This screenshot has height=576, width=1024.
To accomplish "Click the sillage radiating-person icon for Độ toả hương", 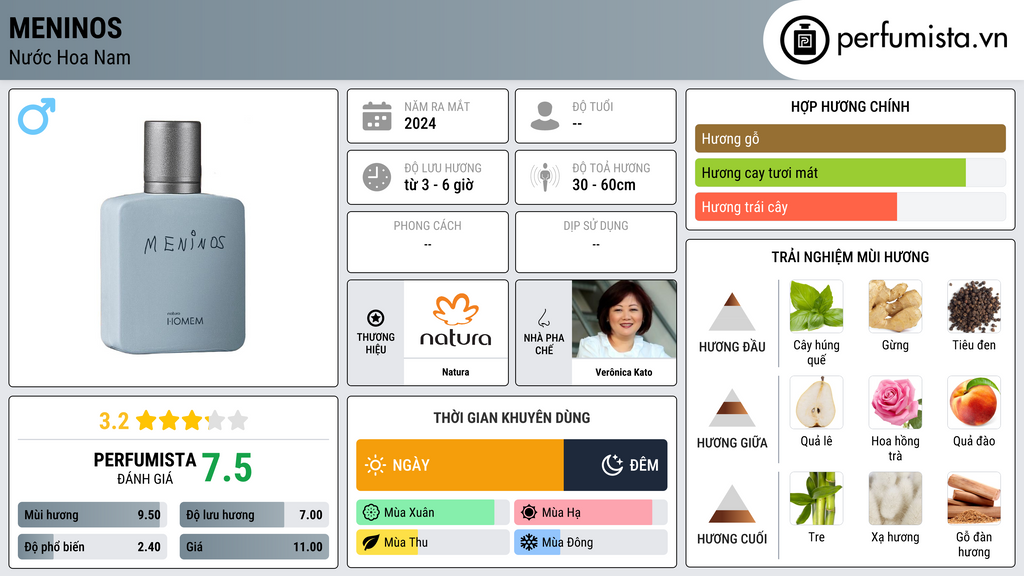I will pos(545,177).
